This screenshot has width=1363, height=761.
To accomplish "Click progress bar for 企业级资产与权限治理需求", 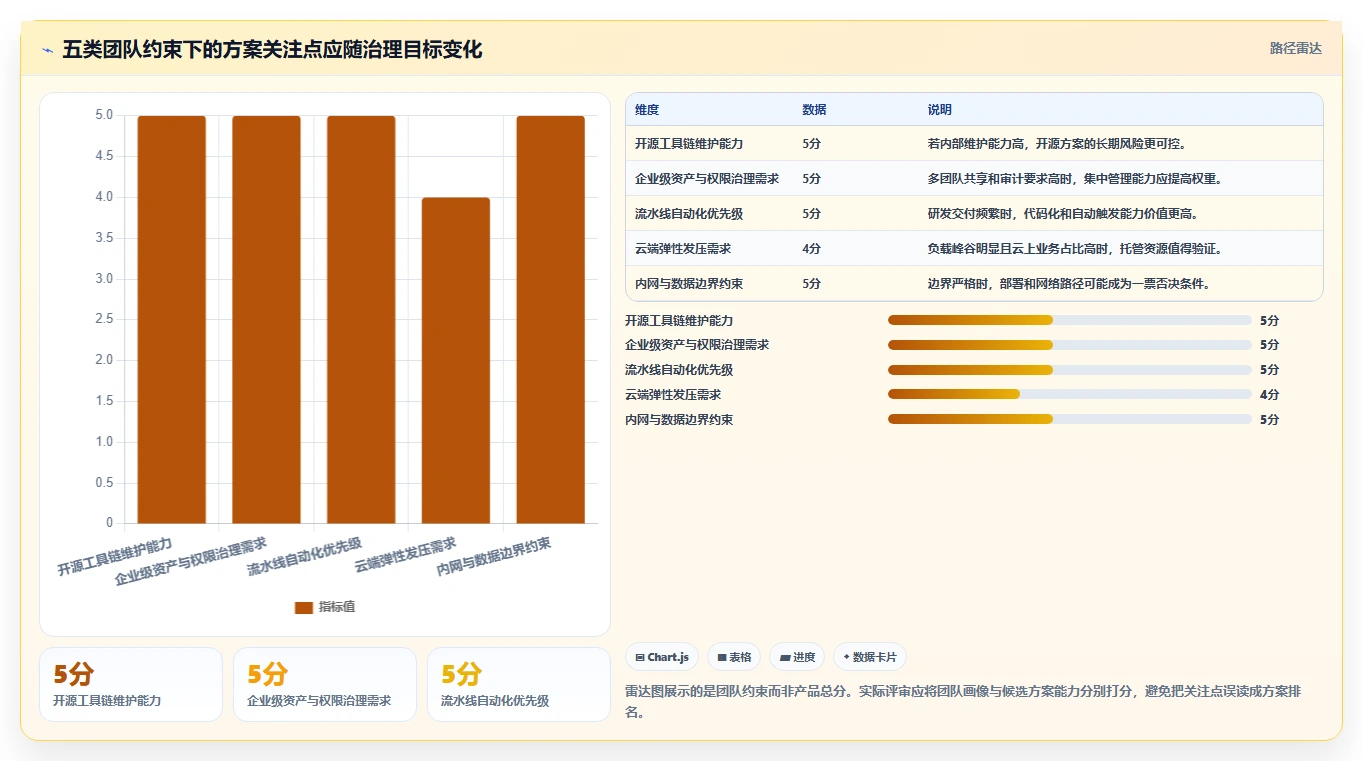I will click(x=1070, y=345).
